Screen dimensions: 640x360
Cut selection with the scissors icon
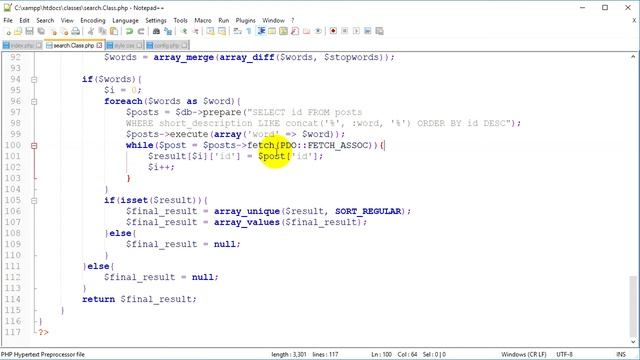pyautogui.click(x=91, y=31)
